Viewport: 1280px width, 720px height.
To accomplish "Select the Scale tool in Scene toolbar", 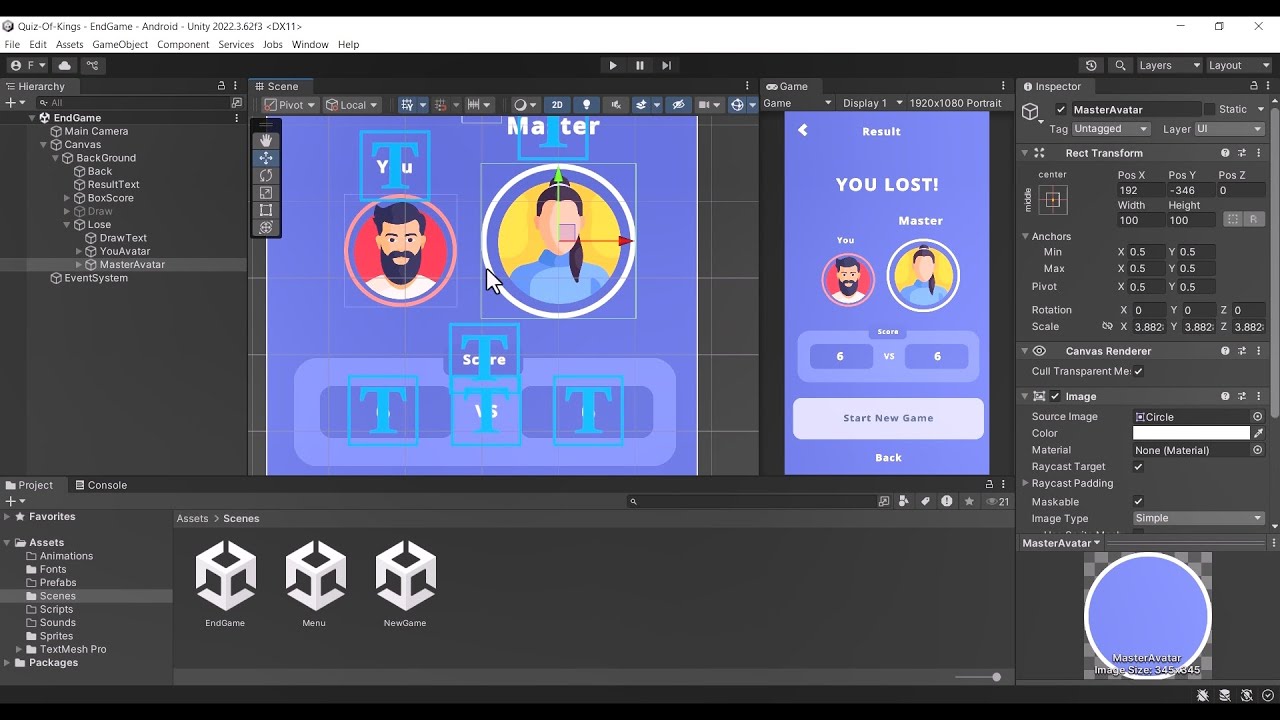I will point(266,193).
